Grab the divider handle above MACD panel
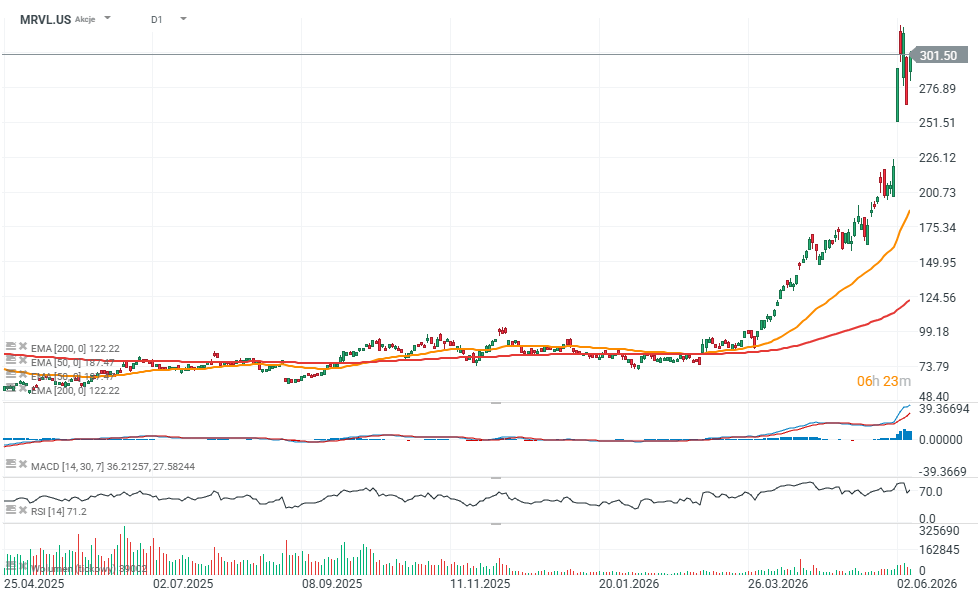The height and width of the screenshot is (600, 980). (496, 403)
